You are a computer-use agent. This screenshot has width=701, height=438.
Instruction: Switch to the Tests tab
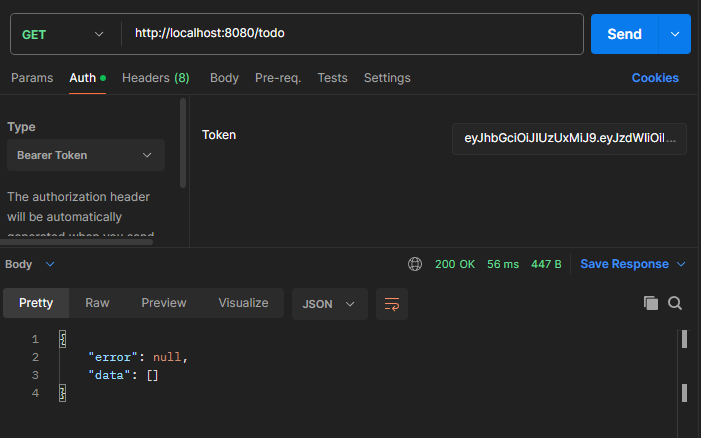[332, 78]
